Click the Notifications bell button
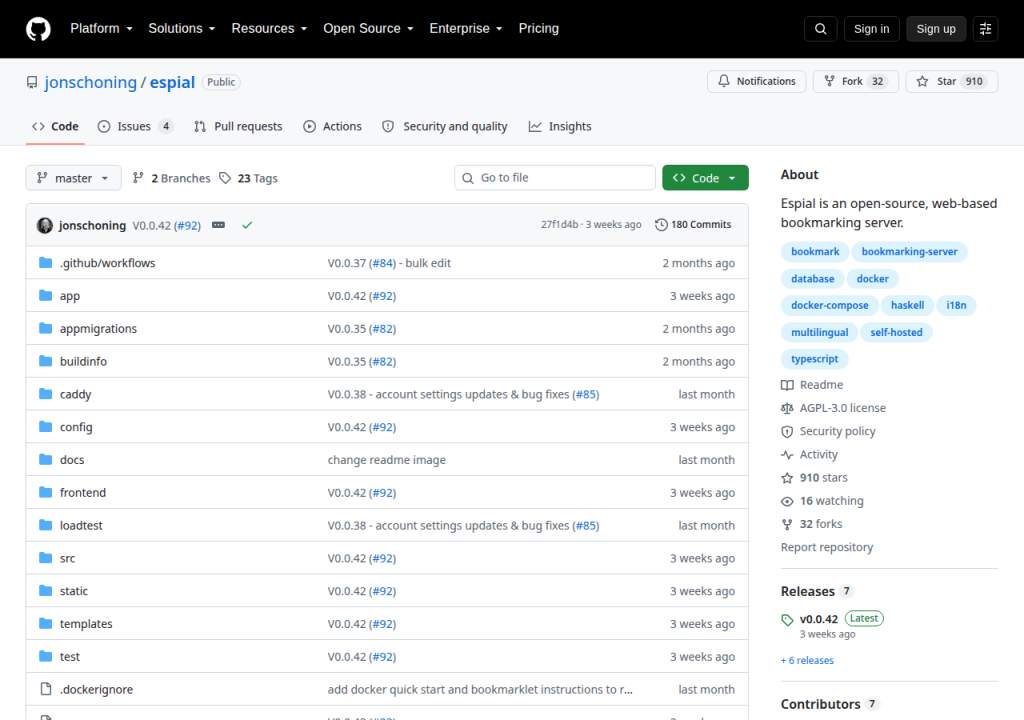 [x=756, y=81]
